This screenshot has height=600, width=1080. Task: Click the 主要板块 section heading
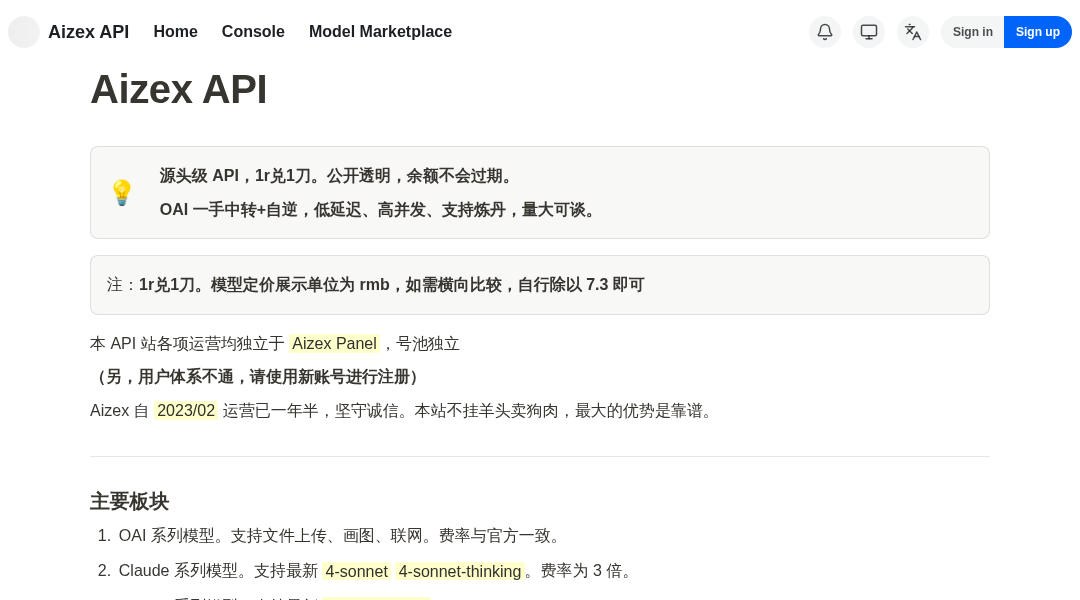coord(129,501)
